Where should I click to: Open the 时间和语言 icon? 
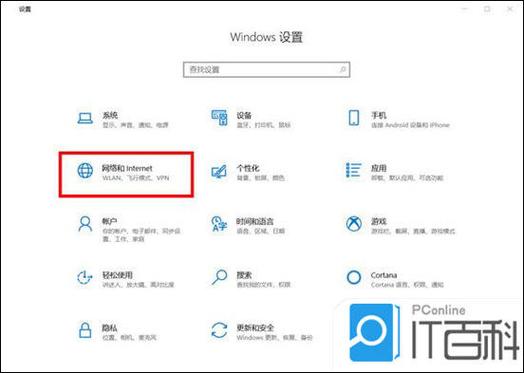tap(219, 224)
